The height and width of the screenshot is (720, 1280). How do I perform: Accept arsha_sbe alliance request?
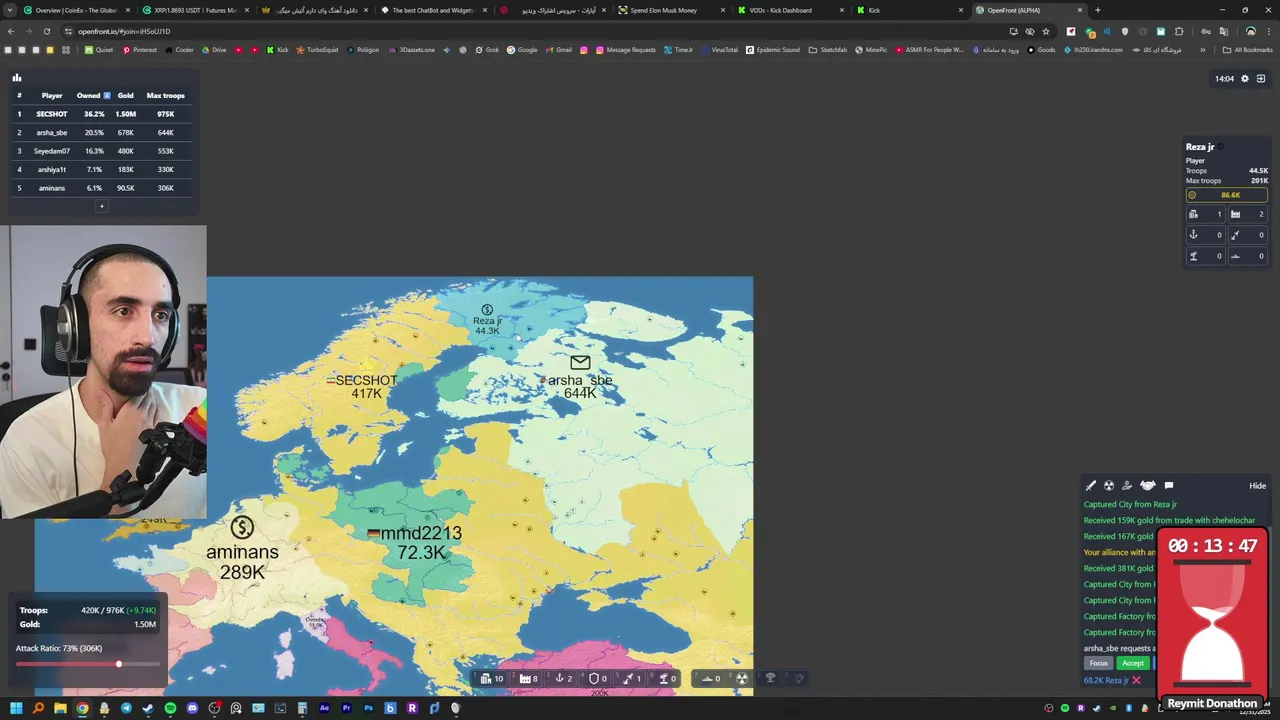(1133, 663)
